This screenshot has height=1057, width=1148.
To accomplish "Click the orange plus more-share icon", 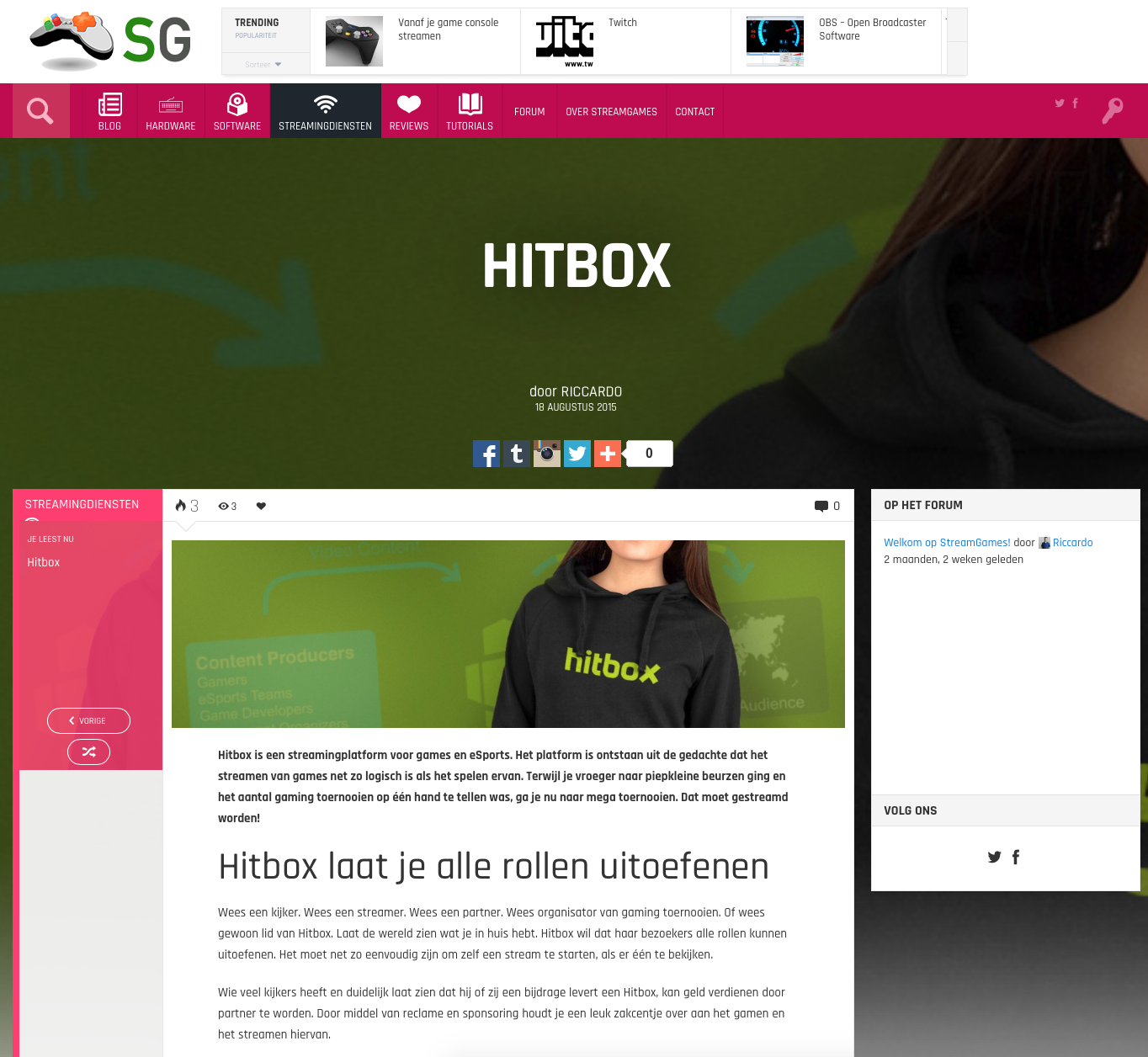I will click(x=608, y=454).
